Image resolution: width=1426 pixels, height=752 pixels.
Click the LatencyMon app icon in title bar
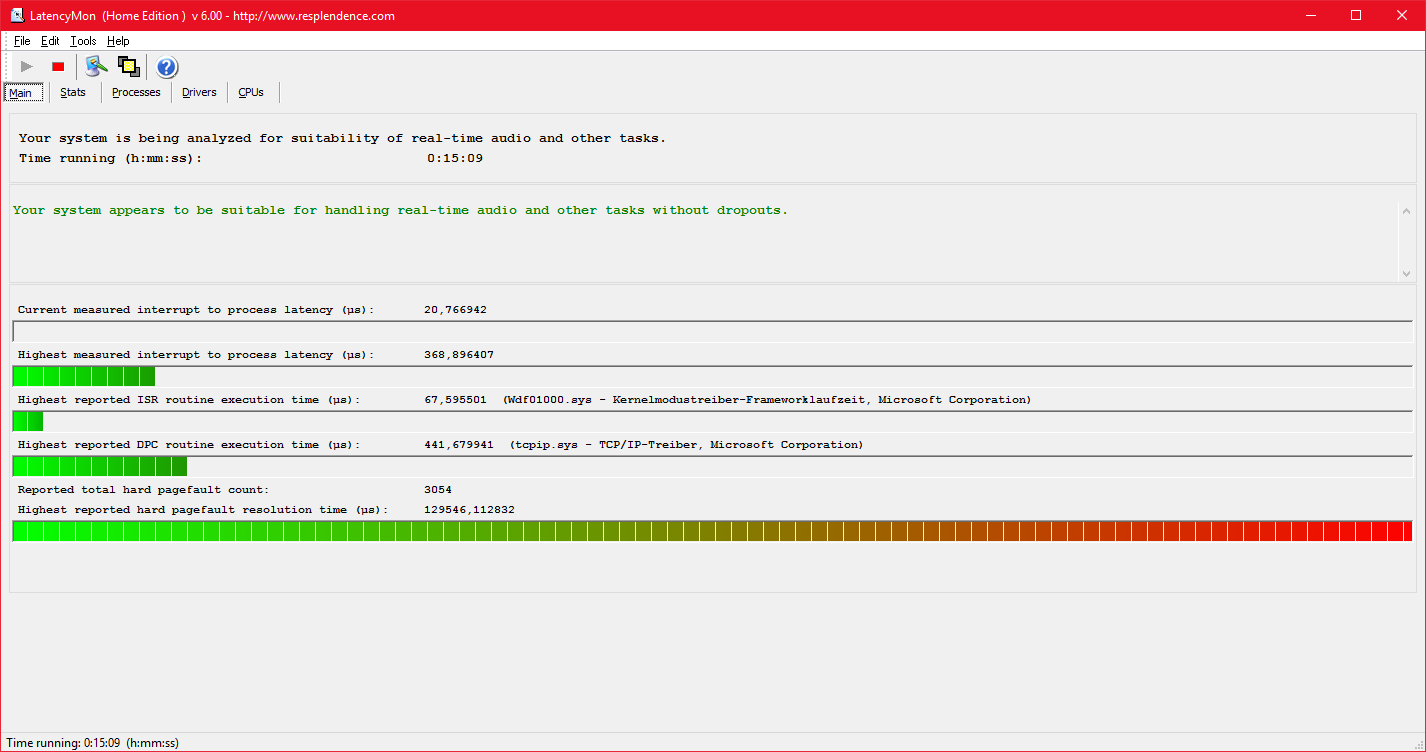tap(17, 15)
